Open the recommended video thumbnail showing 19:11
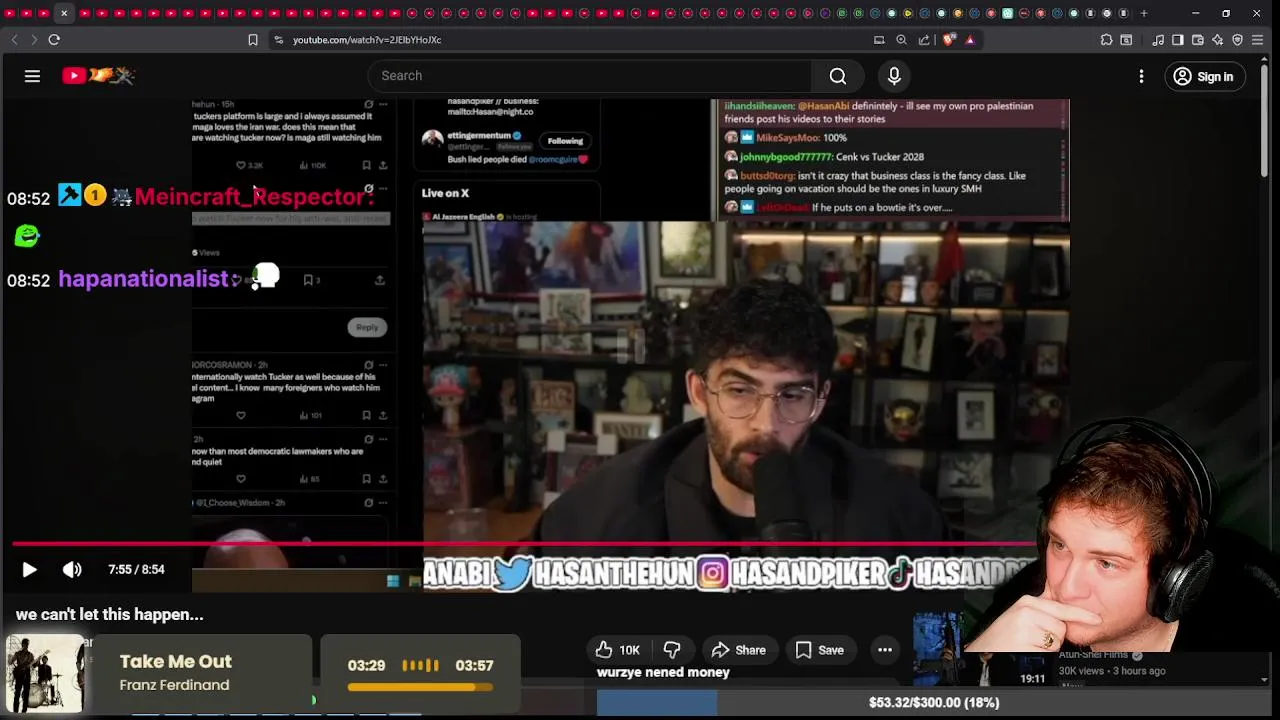This screenshot has height=720, width=1280. coord(980,652)
